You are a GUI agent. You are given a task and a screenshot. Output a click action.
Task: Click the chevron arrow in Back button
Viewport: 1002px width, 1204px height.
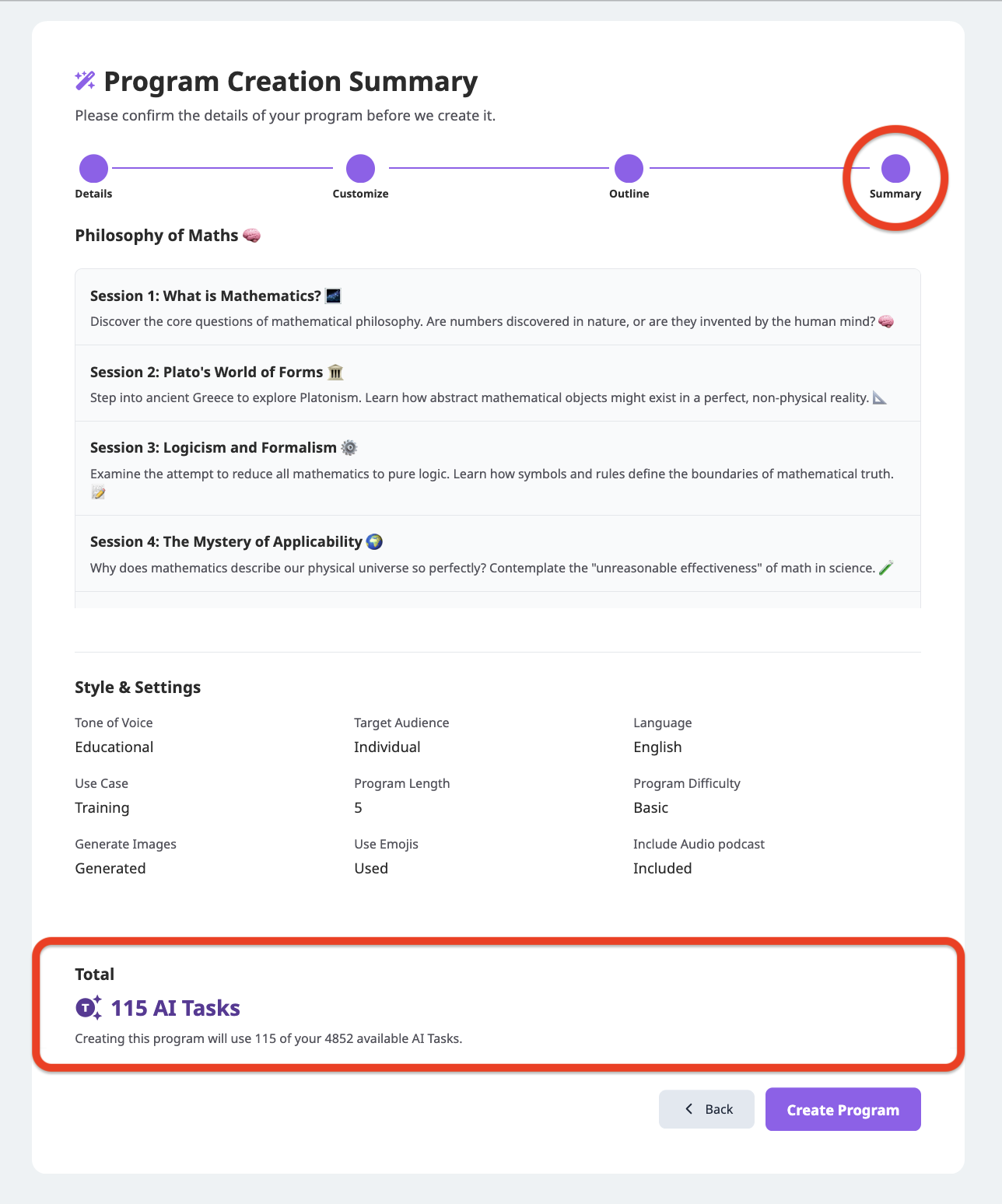click(688, 1109)
